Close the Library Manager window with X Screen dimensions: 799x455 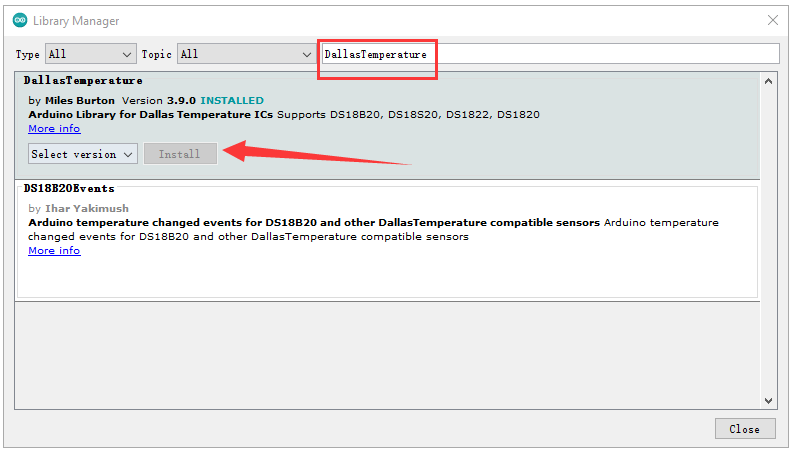pyautogui.click(x=772, y=20)
